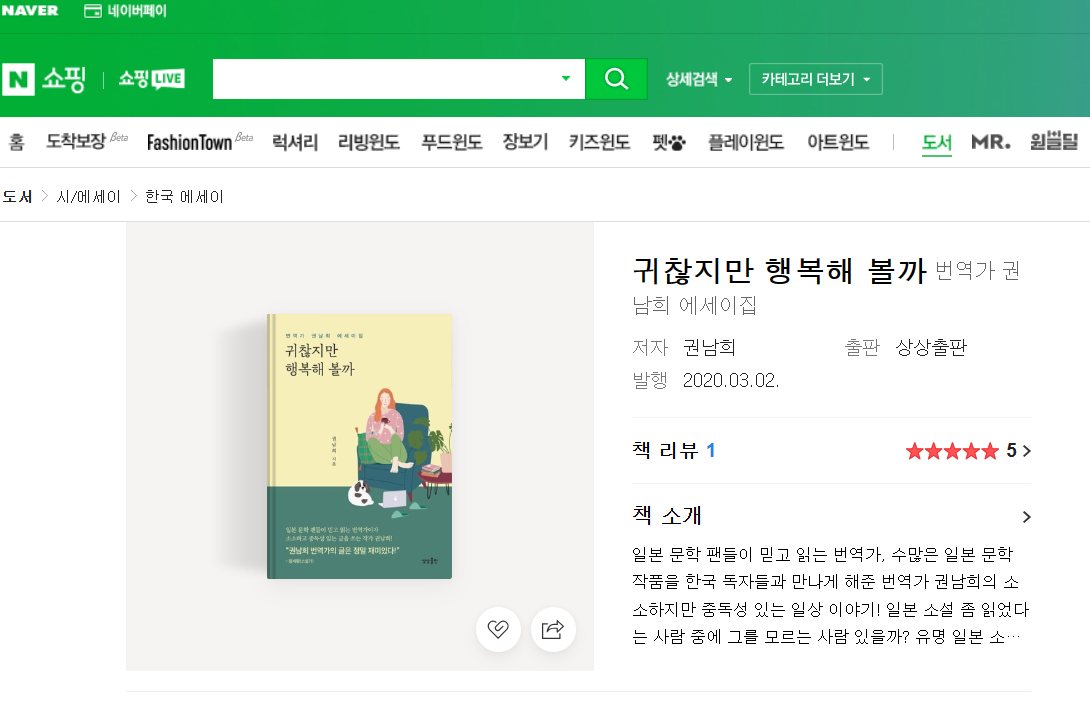Open 상세검색 dropdown

(699, 79)
